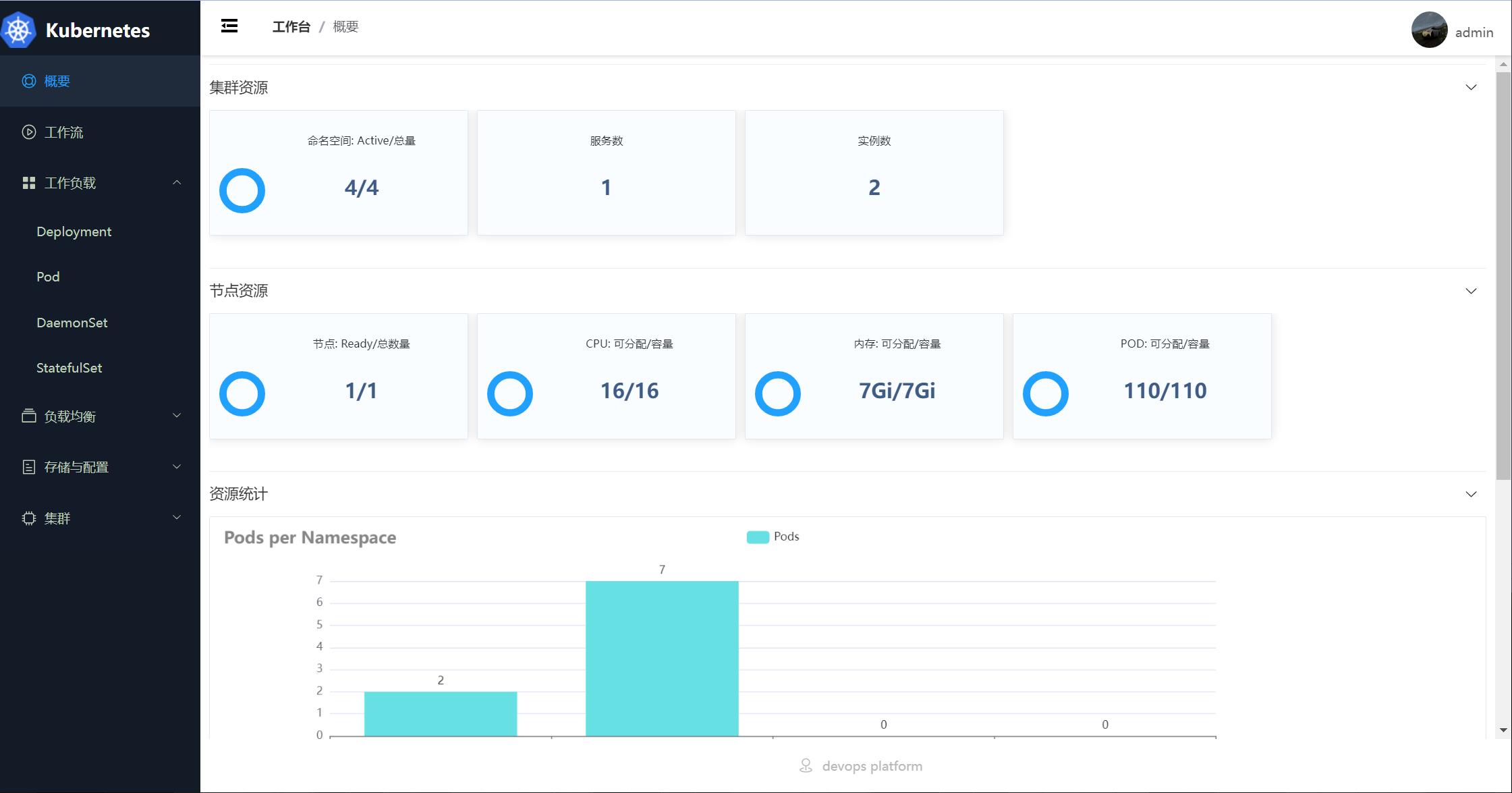
Task: Click the admin username label
Action: pos(1474,32)
